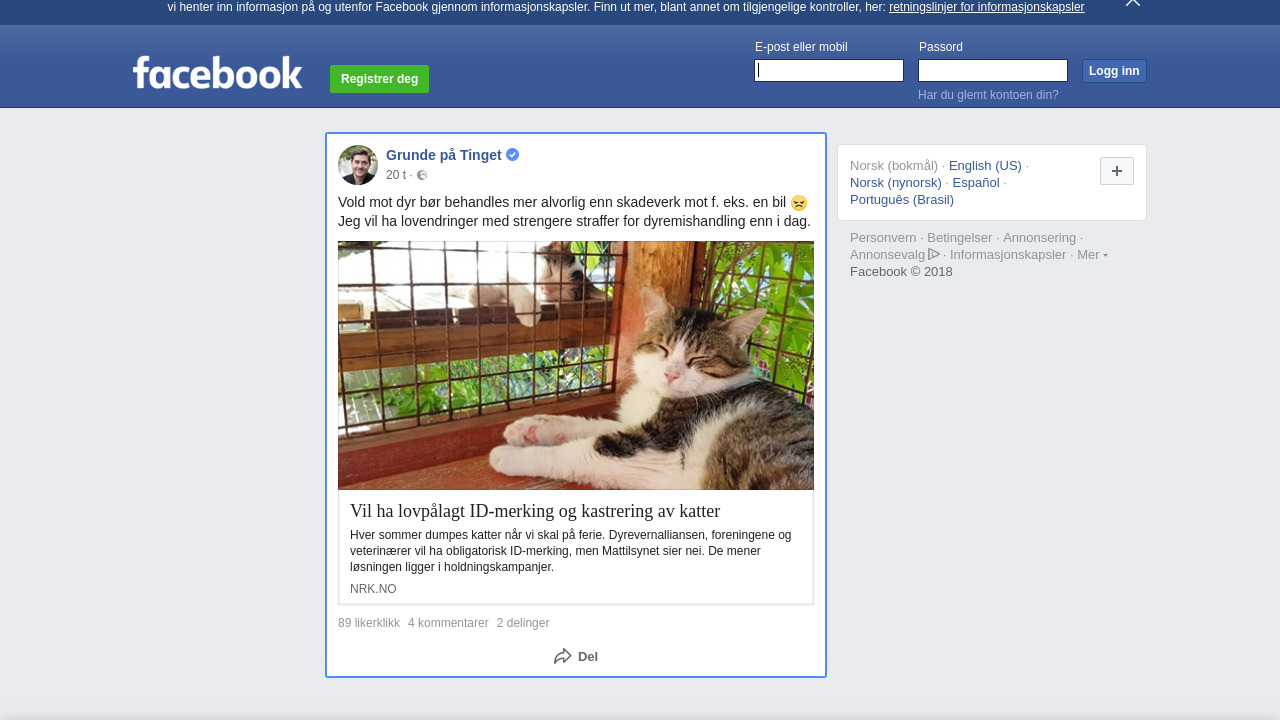This screenshot has width=1280, height=720.
Task: Click the Facebook © 2018 copyright text
Action: [x=901, y=272]
